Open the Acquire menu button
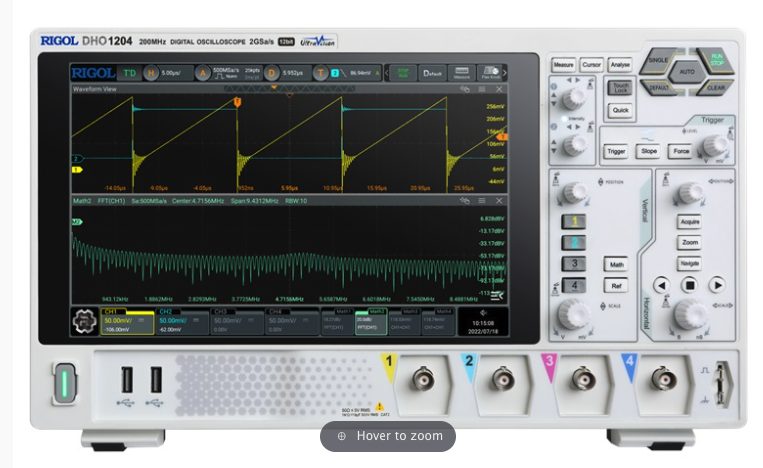This screenshot has width=763, height=468. [690, 222]
